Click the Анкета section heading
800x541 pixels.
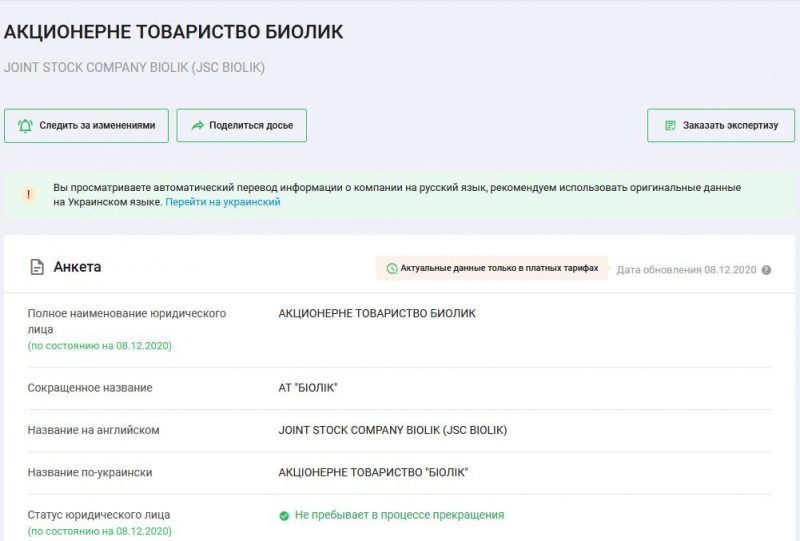pos(77,267)
